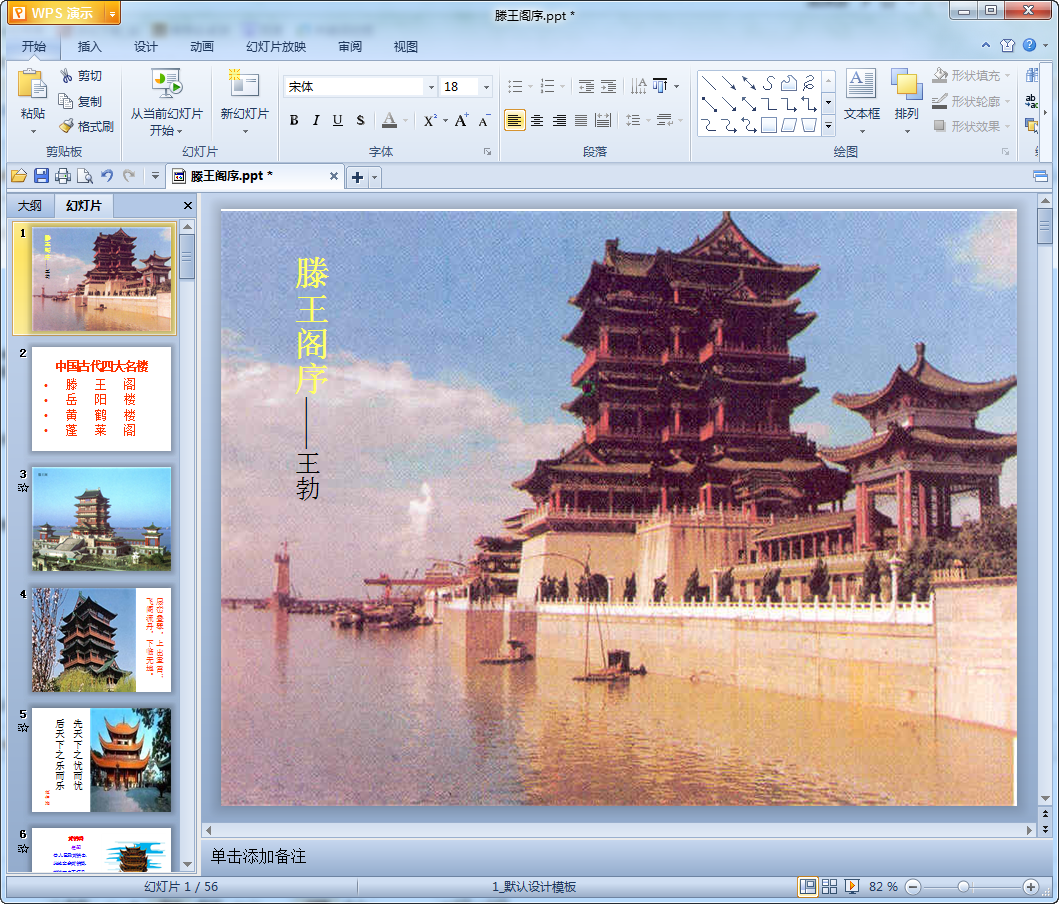The height and width of the screenshot is (904, 1059).
Task: Start slideshow from current slide icon
Action: [x=166, y=85]
